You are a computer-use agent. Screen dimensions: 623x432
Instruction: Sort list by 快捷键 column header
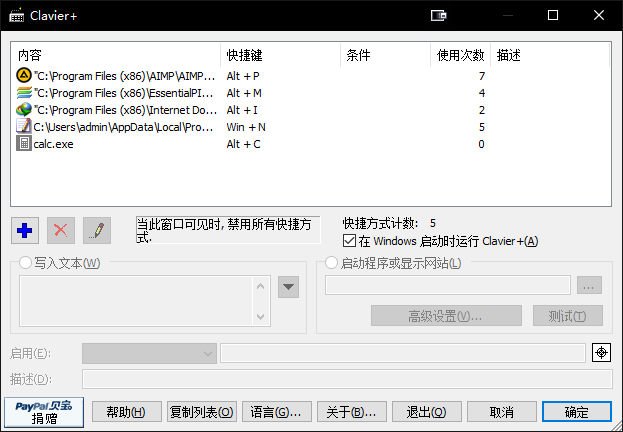point(279,55)
